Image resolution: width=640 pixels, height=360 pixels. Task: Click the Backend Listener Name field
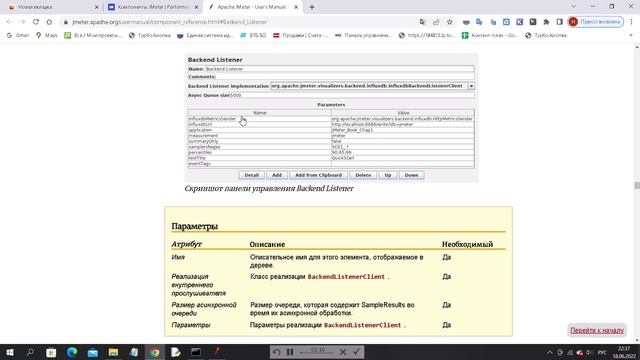tap(339, 69)
